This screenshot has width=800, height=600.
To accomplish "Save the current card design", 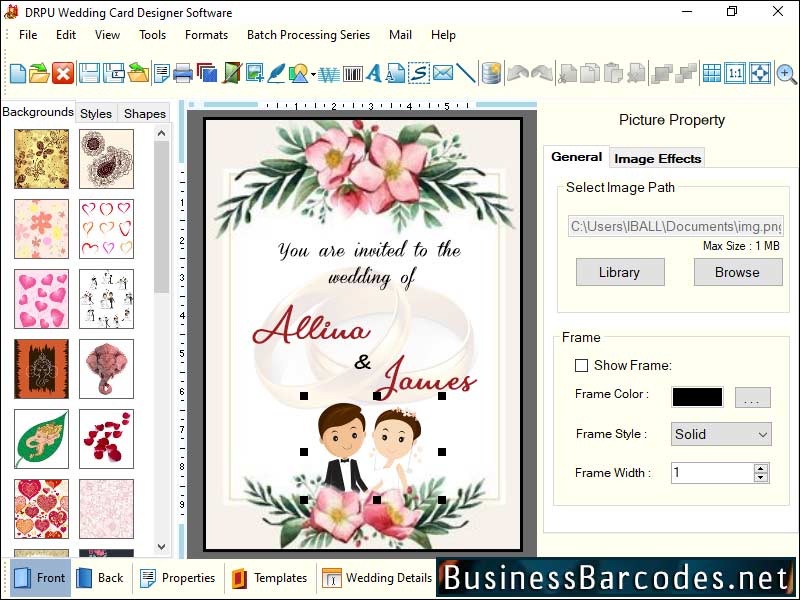I will (90, 73).
